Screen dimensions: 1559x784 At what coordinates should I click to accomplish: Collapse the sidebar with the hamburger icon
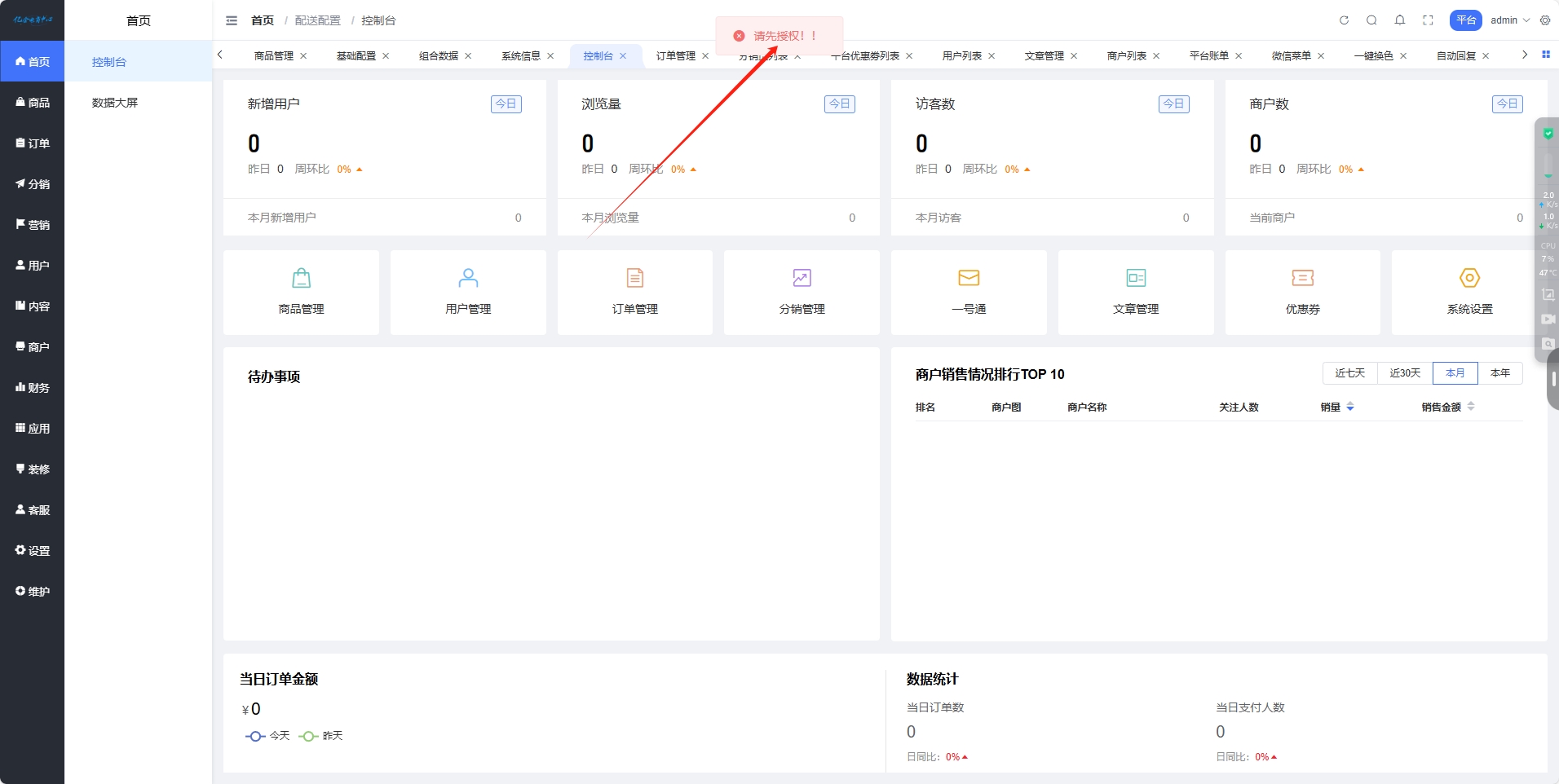click(232, 20)
